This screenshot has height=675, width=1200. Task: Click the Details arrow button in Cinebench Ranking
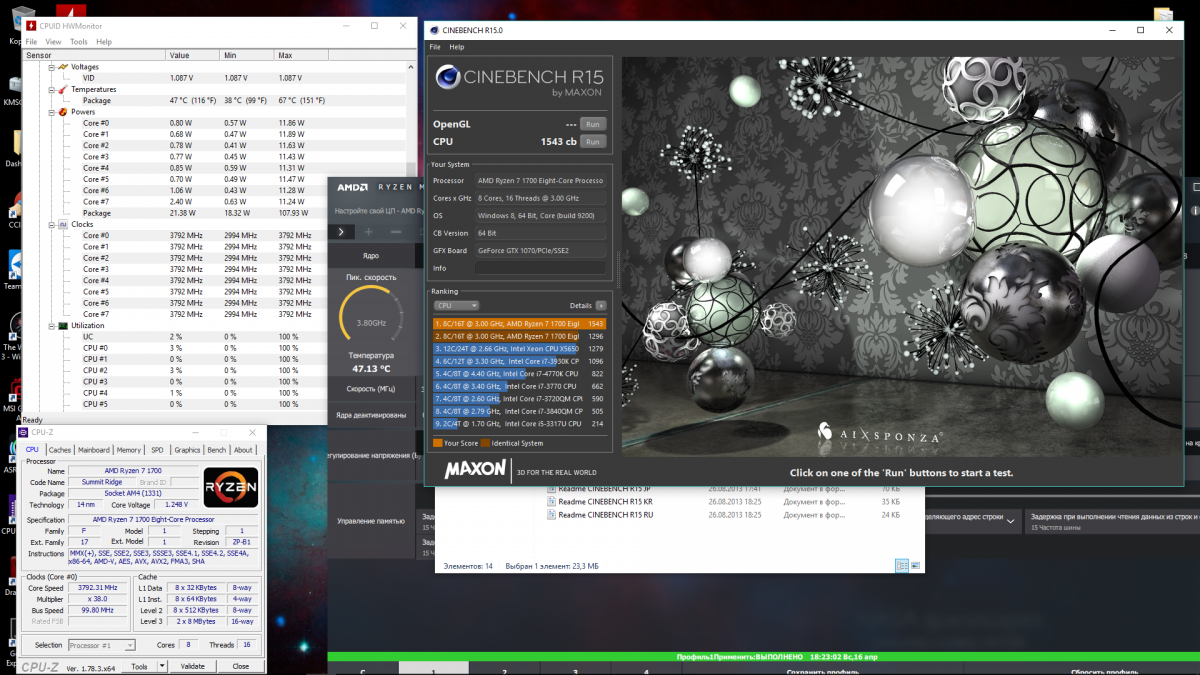(600, 305)
